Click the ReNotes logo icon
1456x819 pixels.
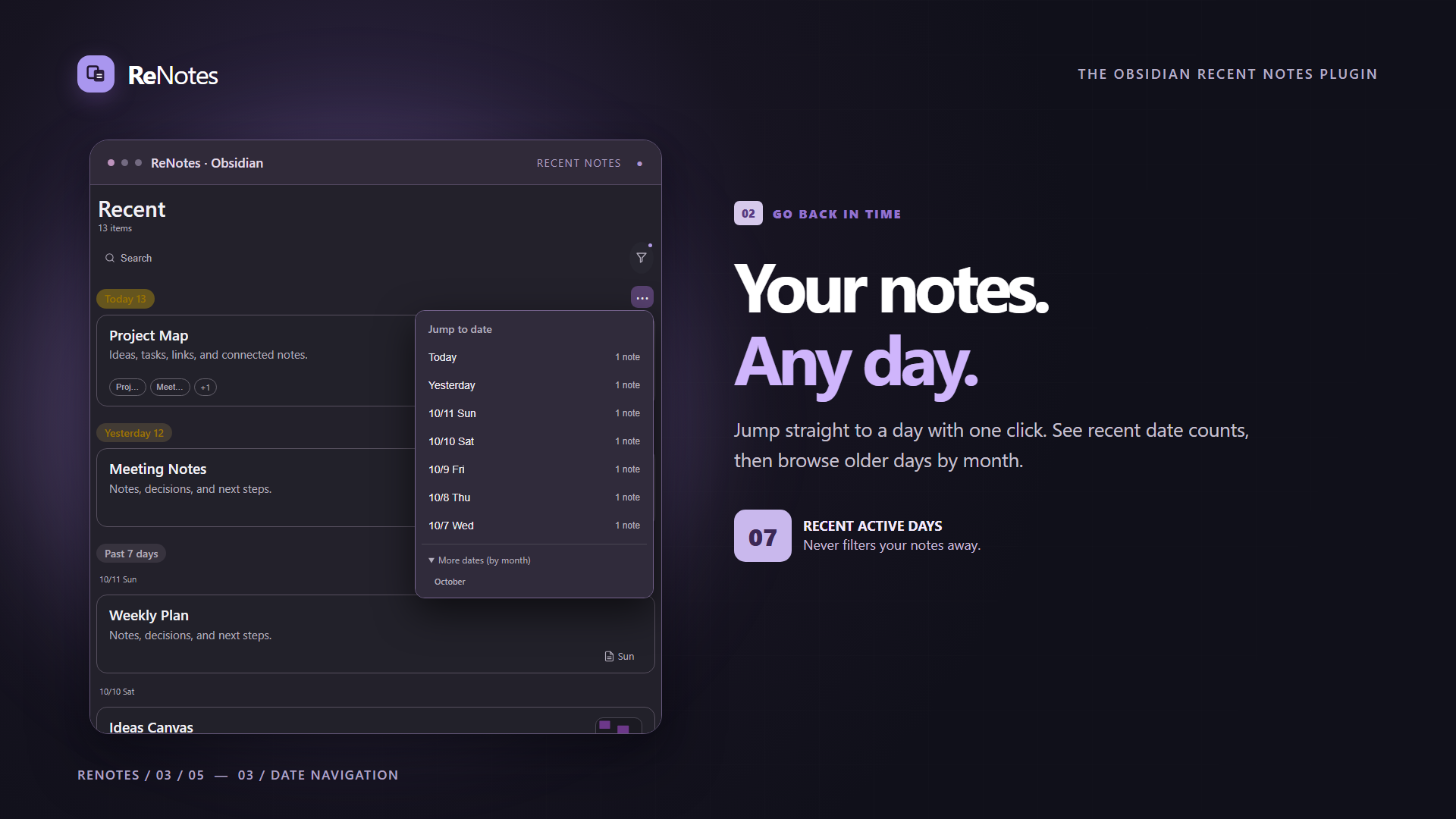96,74
